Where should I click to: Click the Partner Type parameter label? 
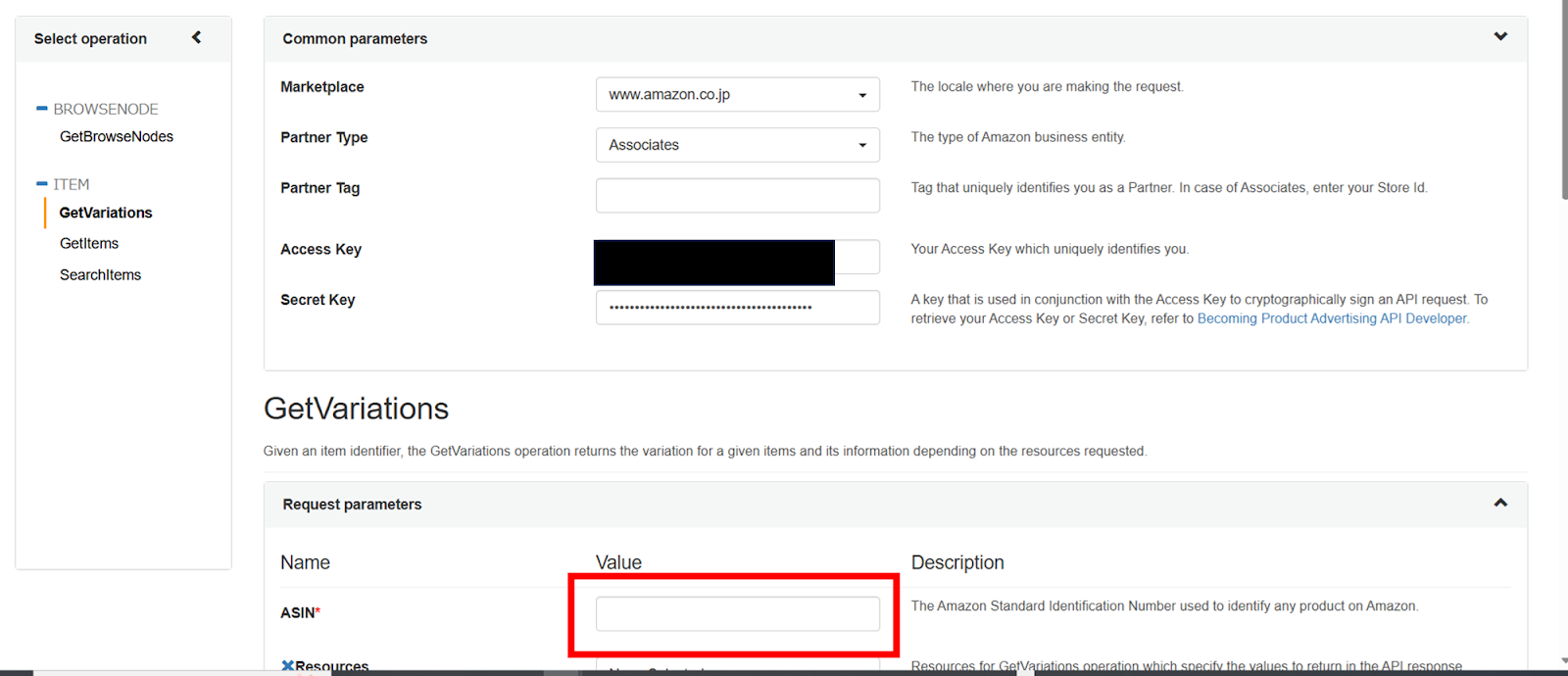[324, 137]
